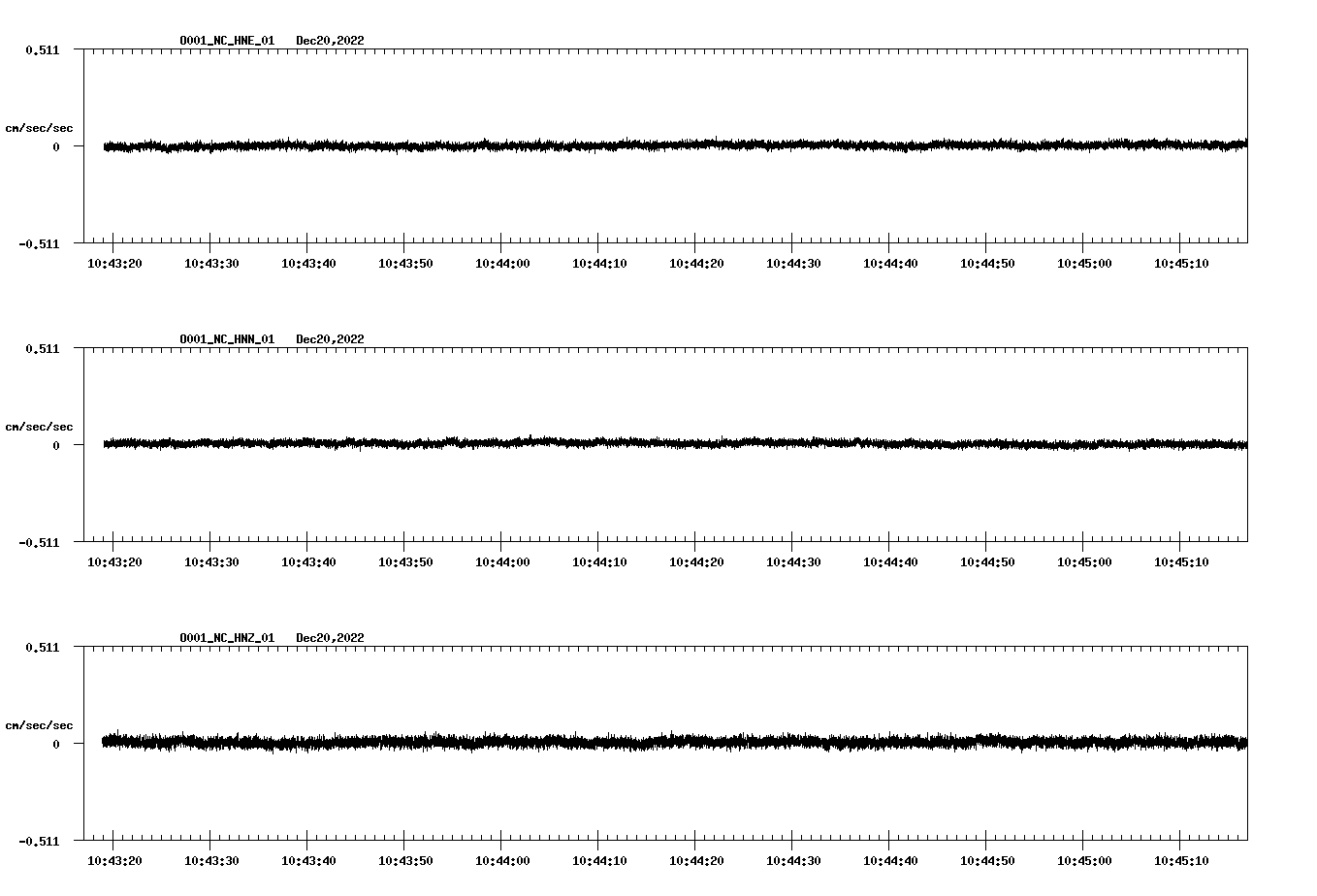Select the 10:43:20 time label on top plot

pyautogui.click(x=115, y=262)
